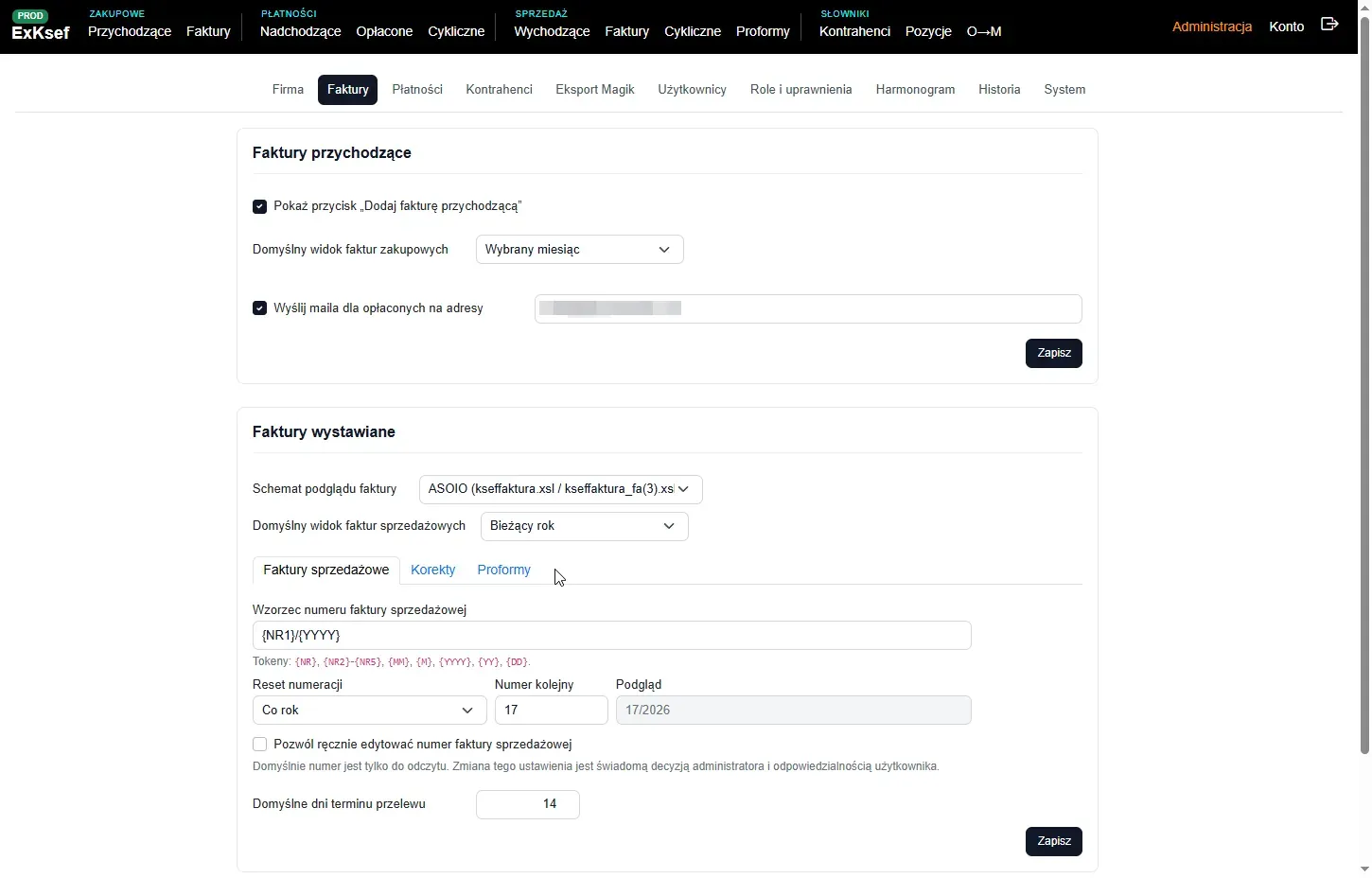Go to Wychodzące sales
This screenshot has width=1372, height=878.
coord(552,31)
